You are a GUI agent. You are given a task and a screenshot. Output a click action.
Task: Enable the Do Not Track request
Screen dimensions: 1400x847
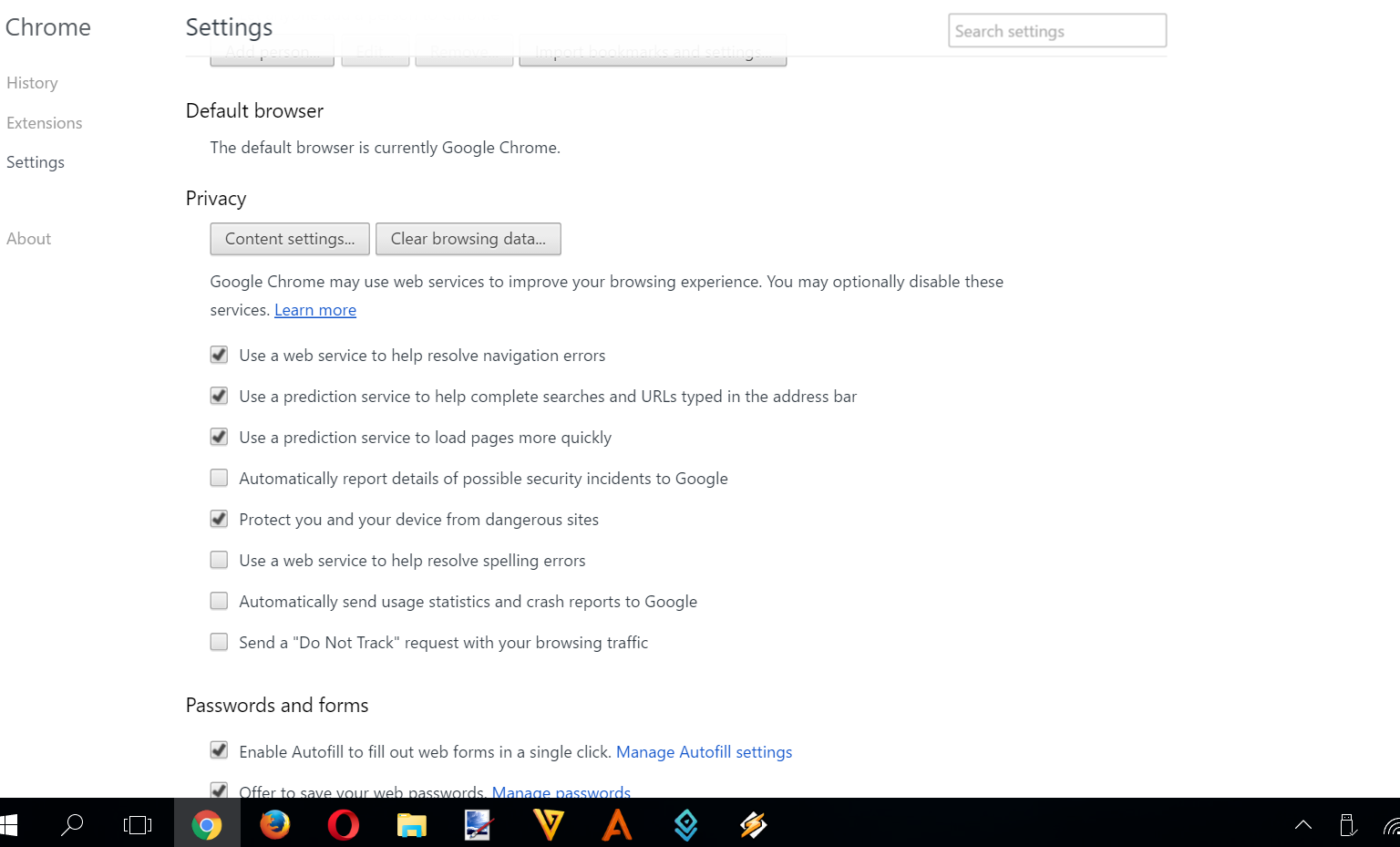point(219,642)
